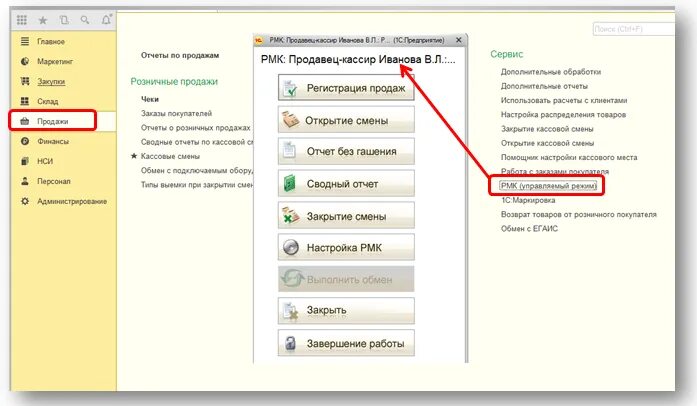The image size is (697, 406).
Task: Open the Закупки section
Action: [x=51, y=81]
